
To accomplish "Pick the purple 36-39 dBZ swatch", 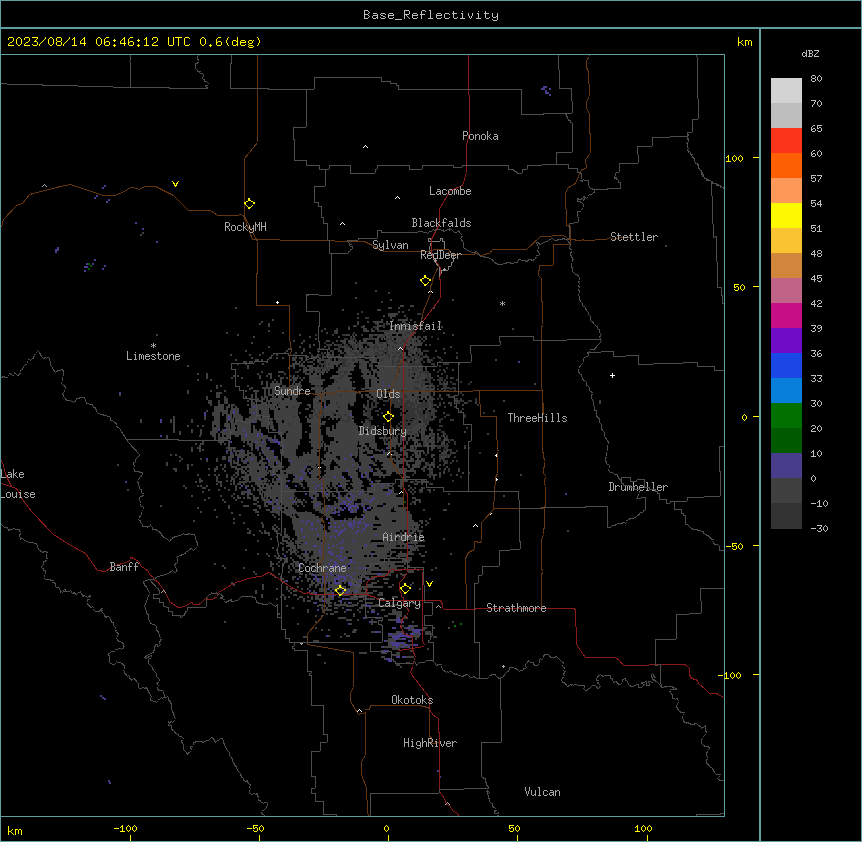I will tap(786, 341).
